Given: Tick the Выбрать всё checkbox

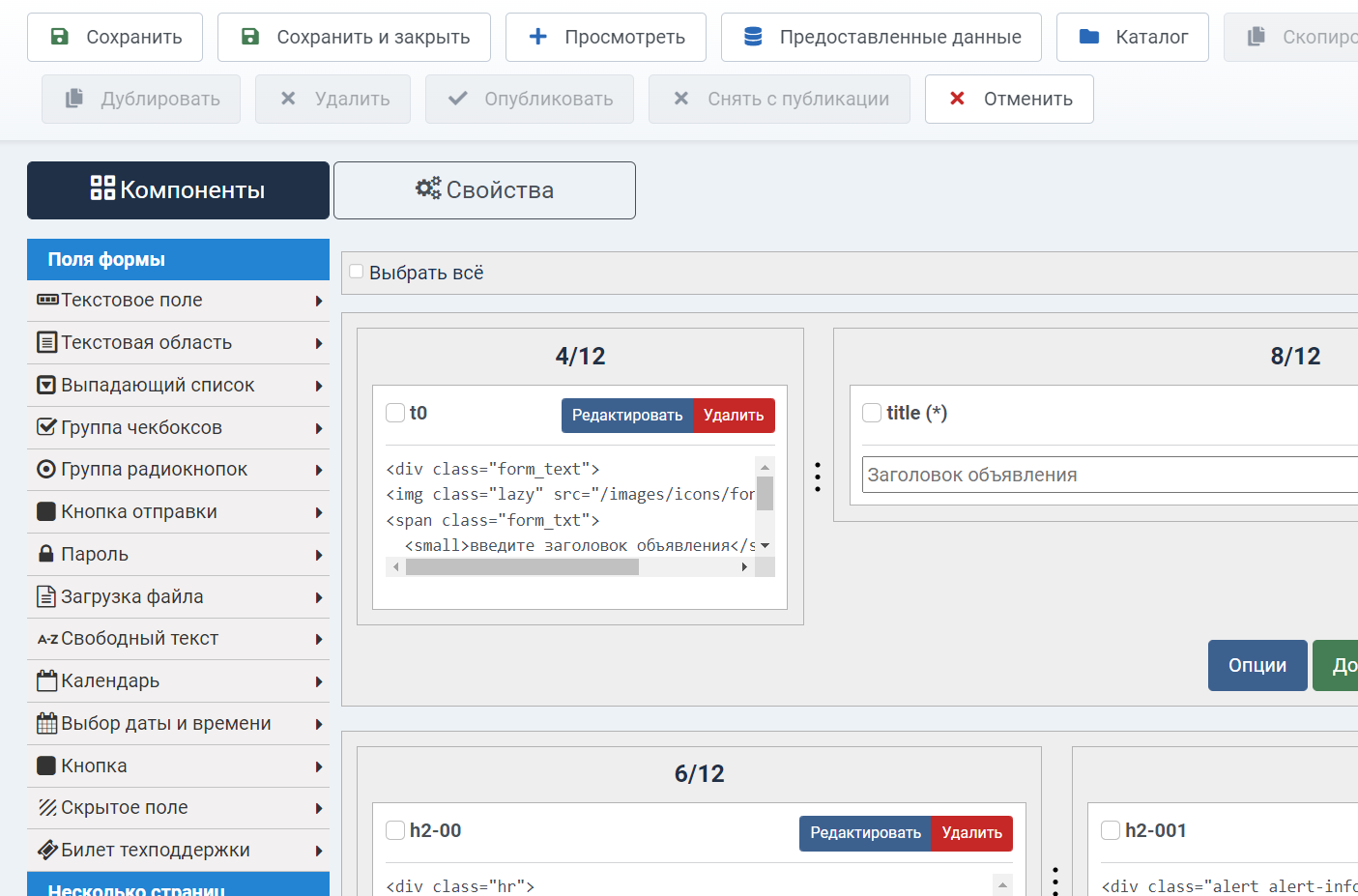Looking at the screenshot, I should pyautogui.click(x=357, y=272).
